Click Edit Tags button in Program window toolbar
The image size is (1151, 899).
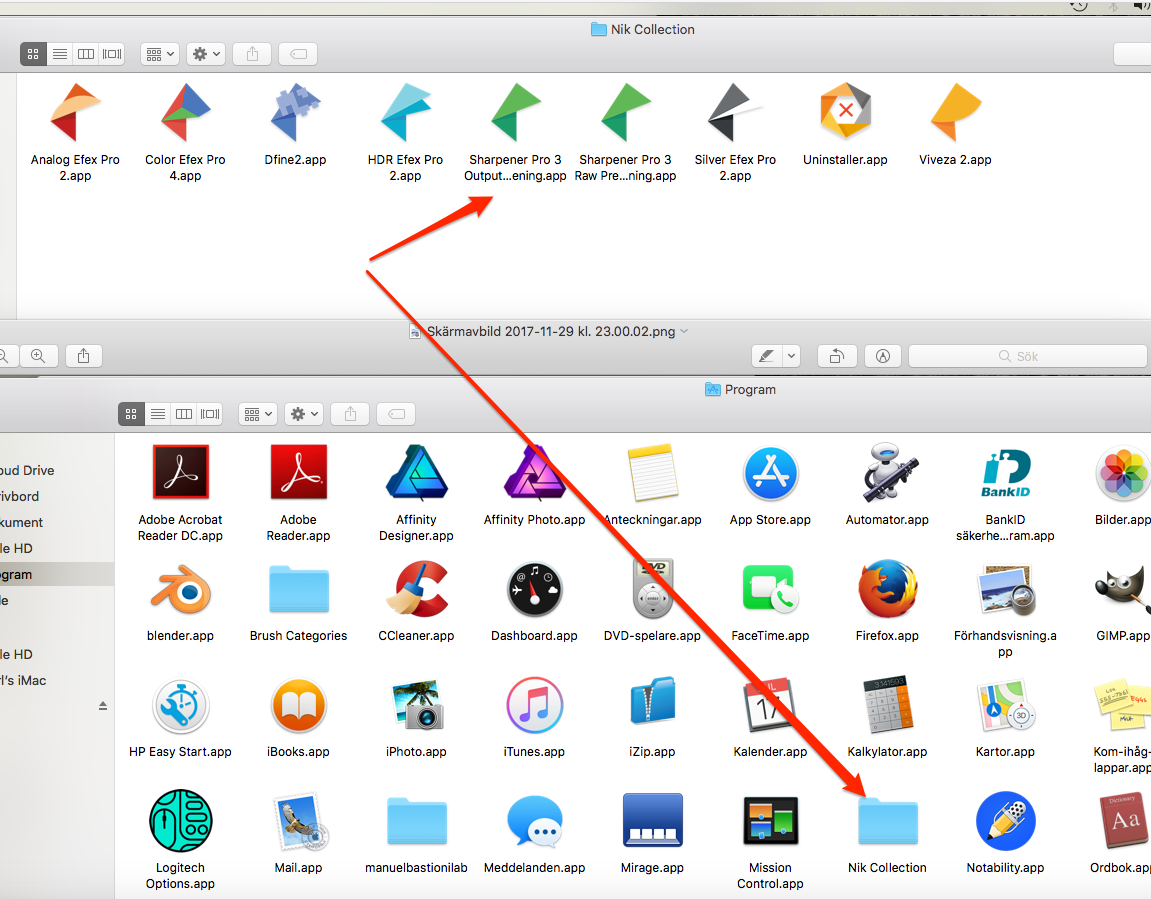click(x=396, y=414)
